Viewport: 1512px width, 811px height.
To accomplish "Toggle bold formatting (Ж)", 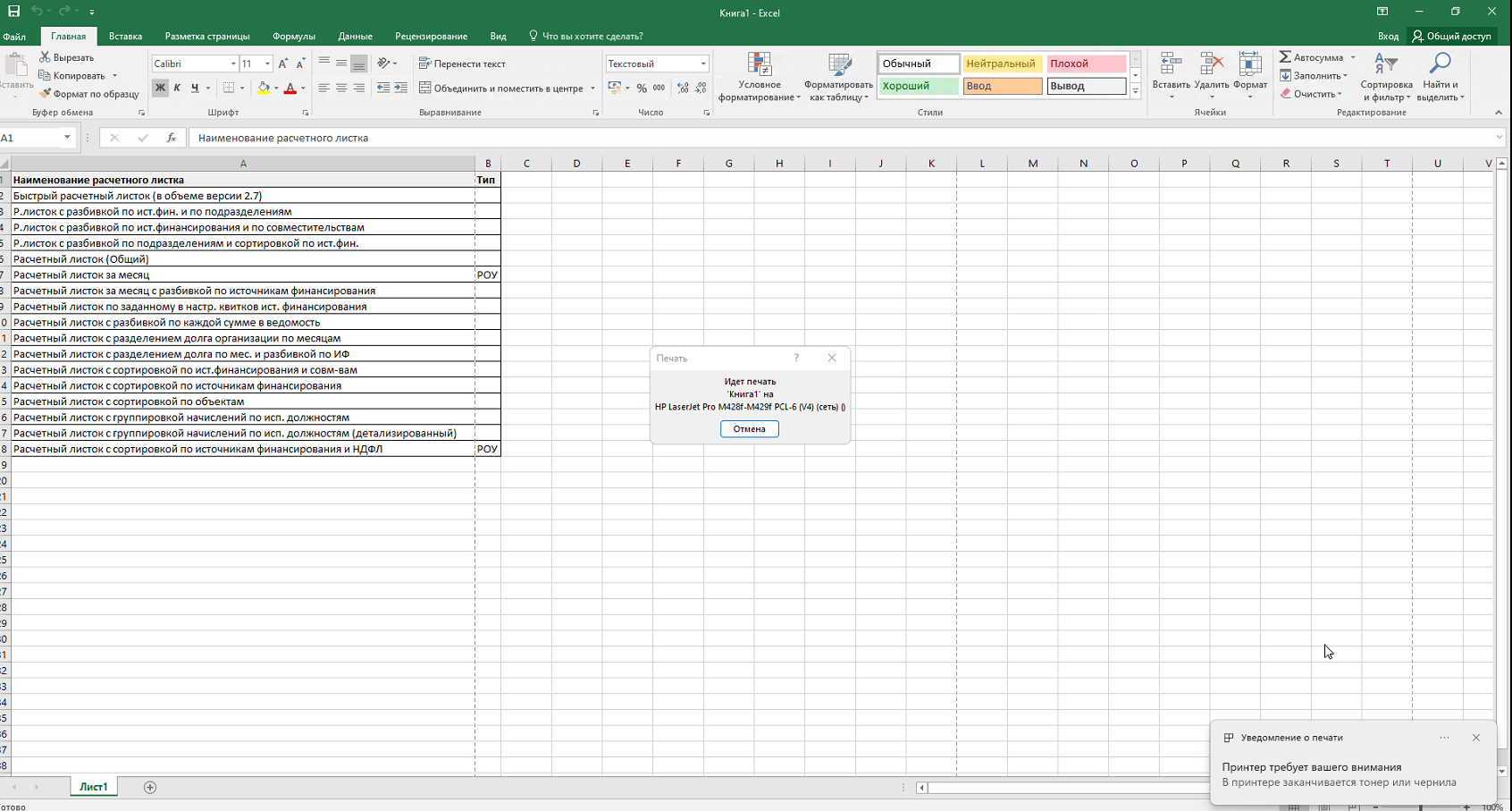I will click(x=160, y=88).
